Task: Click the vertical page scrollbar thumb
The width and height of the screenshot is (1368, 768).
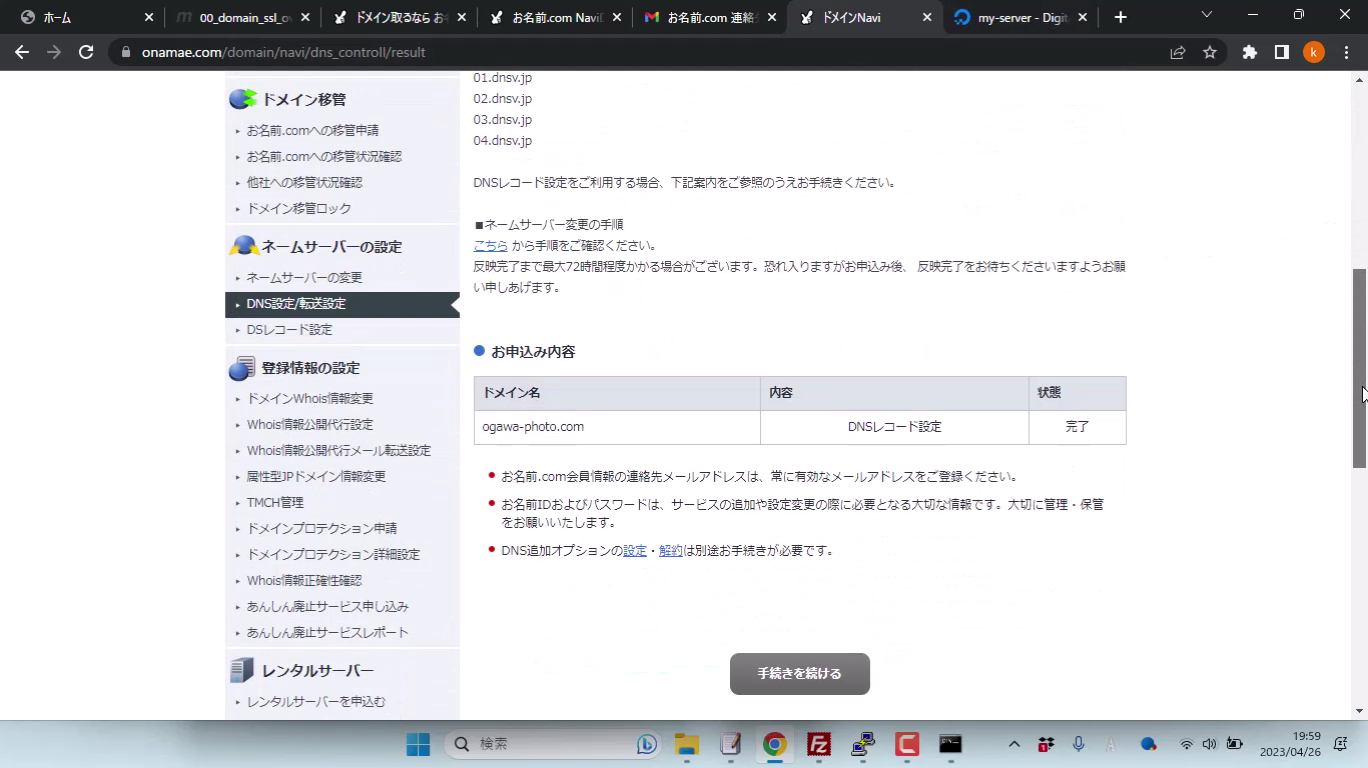Action: (1359, 368)
